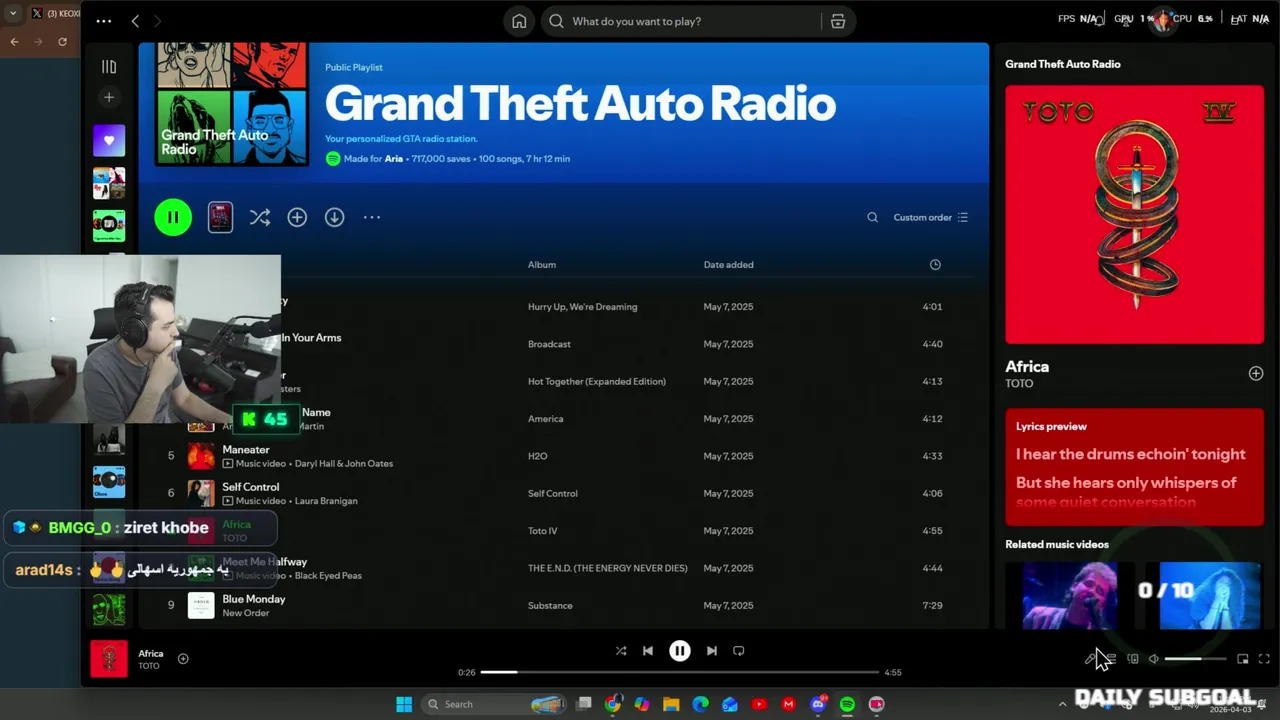
Task: Sort by the duration clock header
Action: tap(935, 265)
